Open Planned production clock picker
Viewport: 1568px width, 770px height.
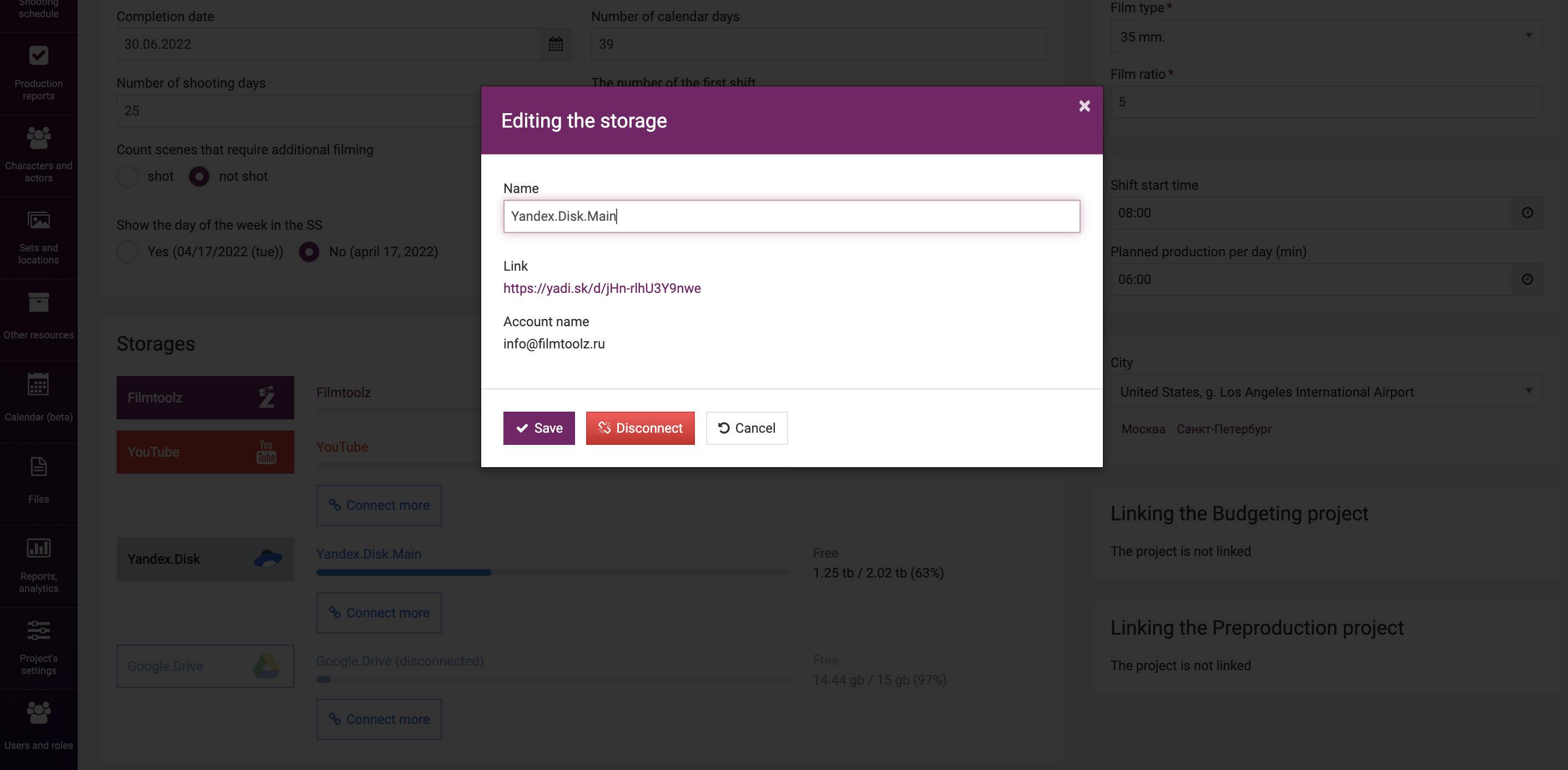tap(1527, 280)
